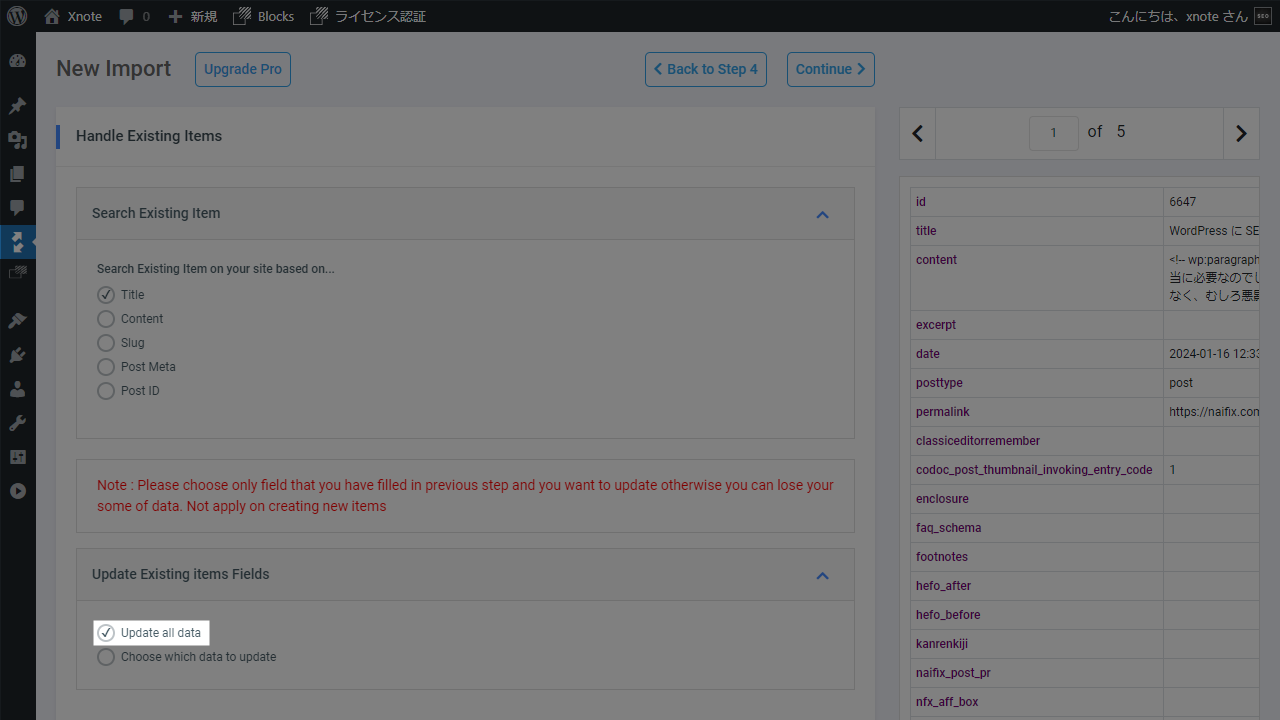Click the 'classiceditorremember' cell
1280x720 pixels.
(1037, 441)
